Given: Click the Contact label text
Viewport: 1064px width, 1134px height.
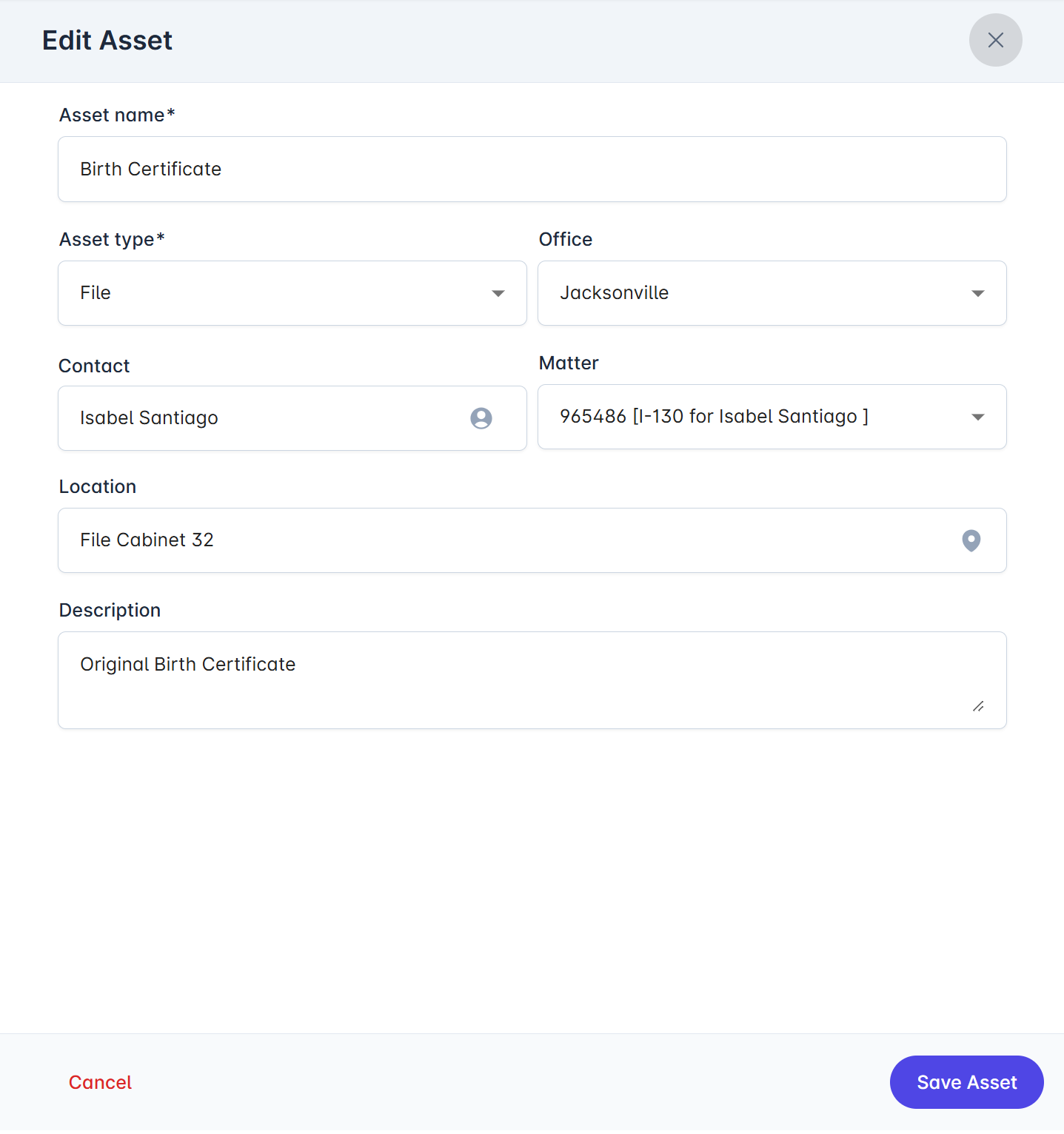Looking at the screenshot, I should pos(94,366).
